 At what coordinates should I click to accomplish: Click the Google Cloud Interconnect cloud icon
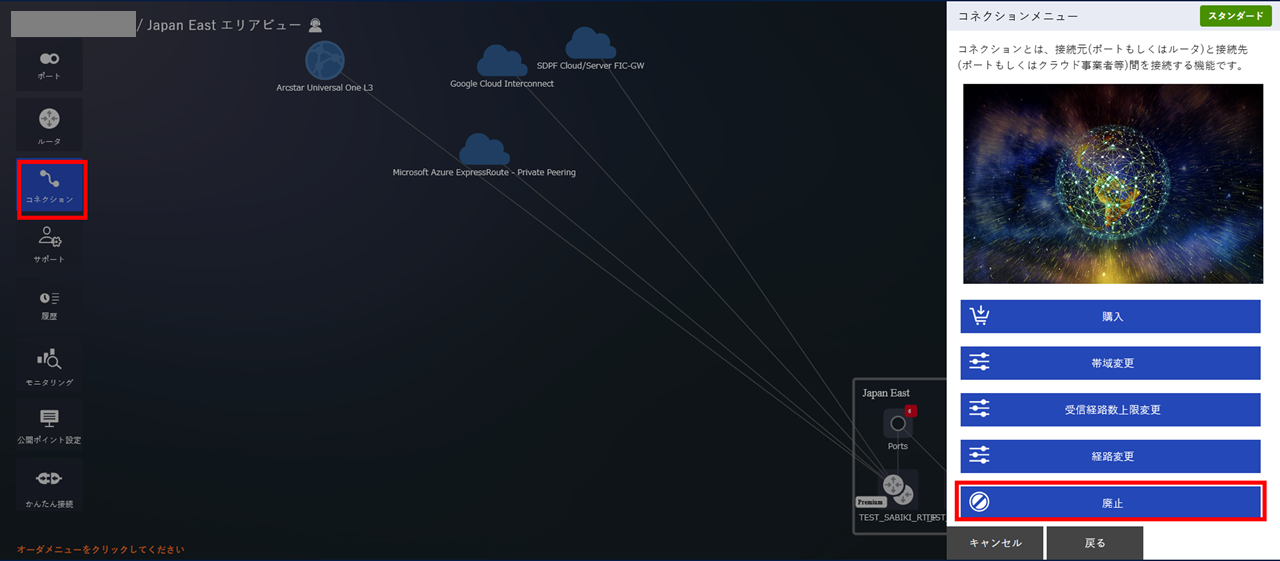tap(502, 62)
